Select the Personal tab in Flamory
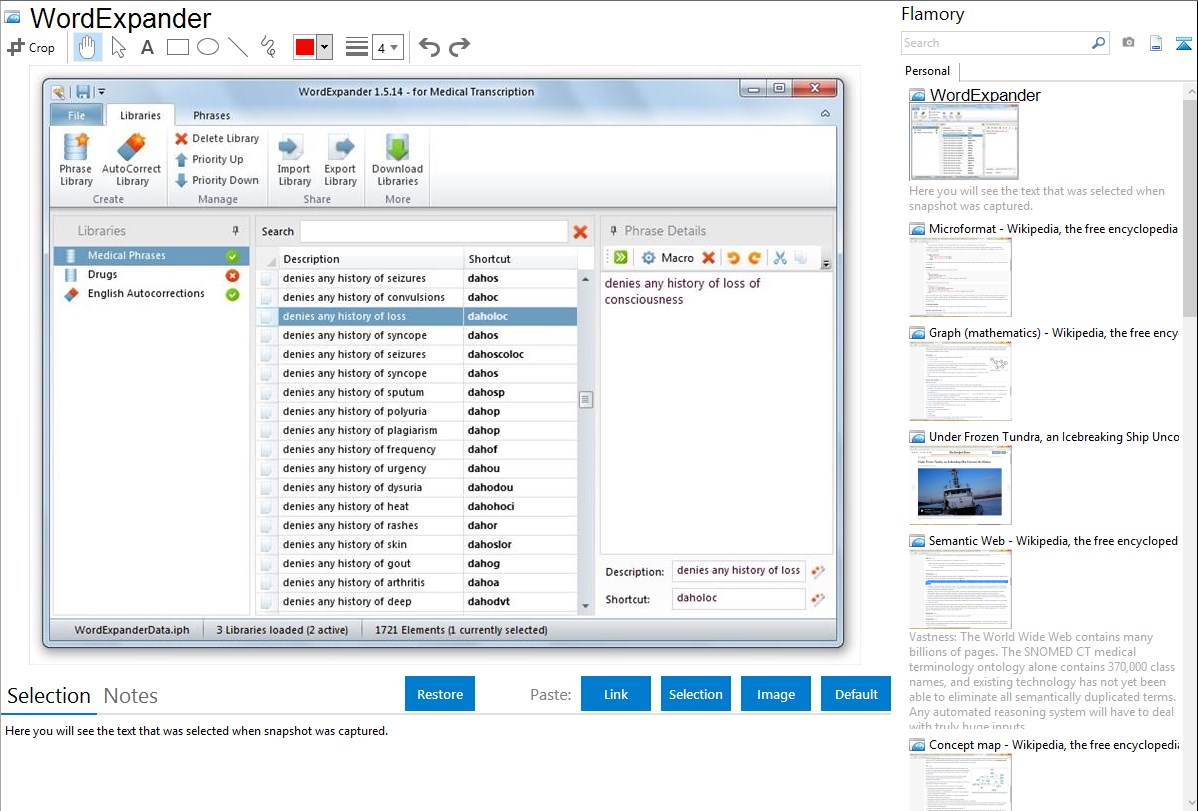Viewport: 1198px width, 811px height. (x=928, y=71)
